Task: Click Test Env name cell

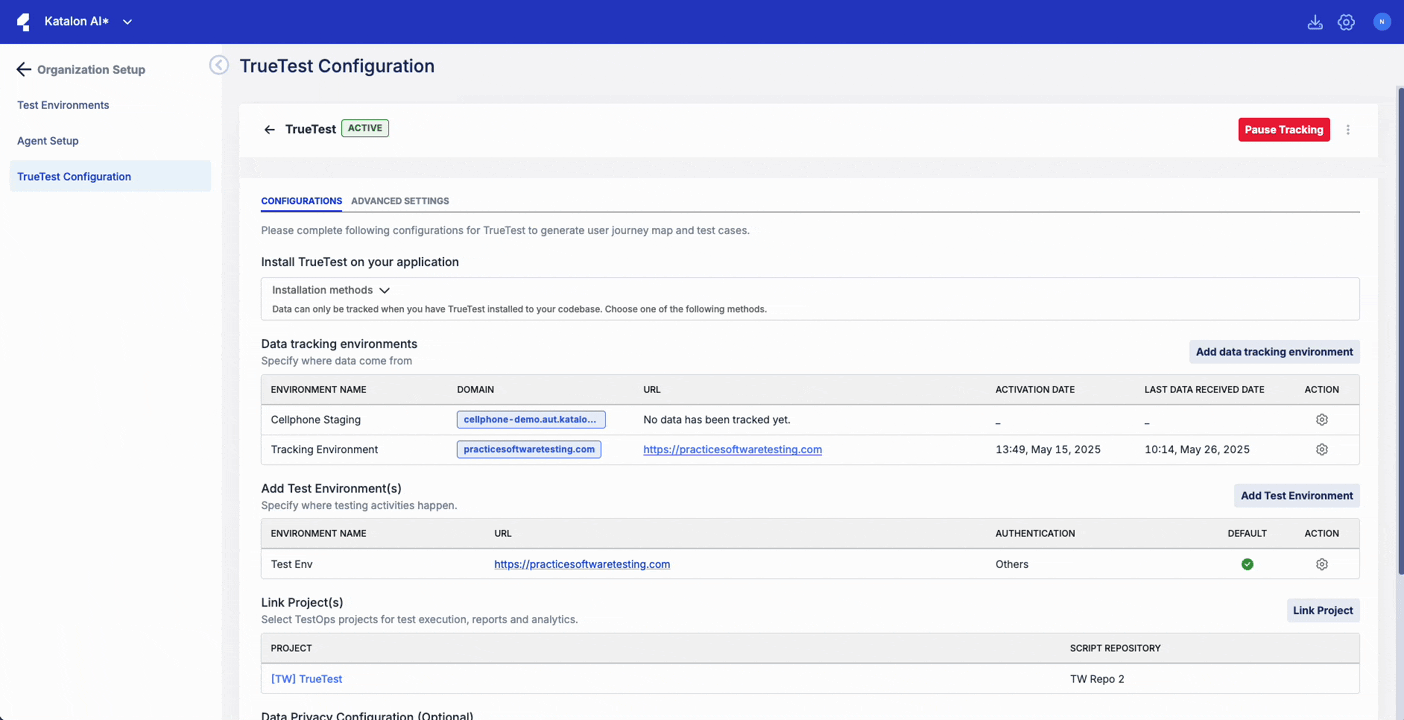Action: 292,564
